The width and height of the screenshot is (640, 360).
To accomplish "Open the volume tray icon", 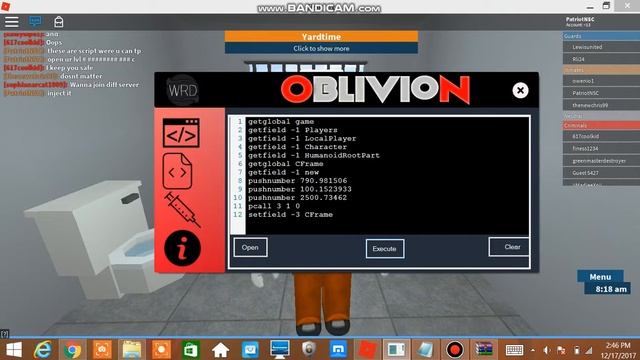I will coord(547,350).
